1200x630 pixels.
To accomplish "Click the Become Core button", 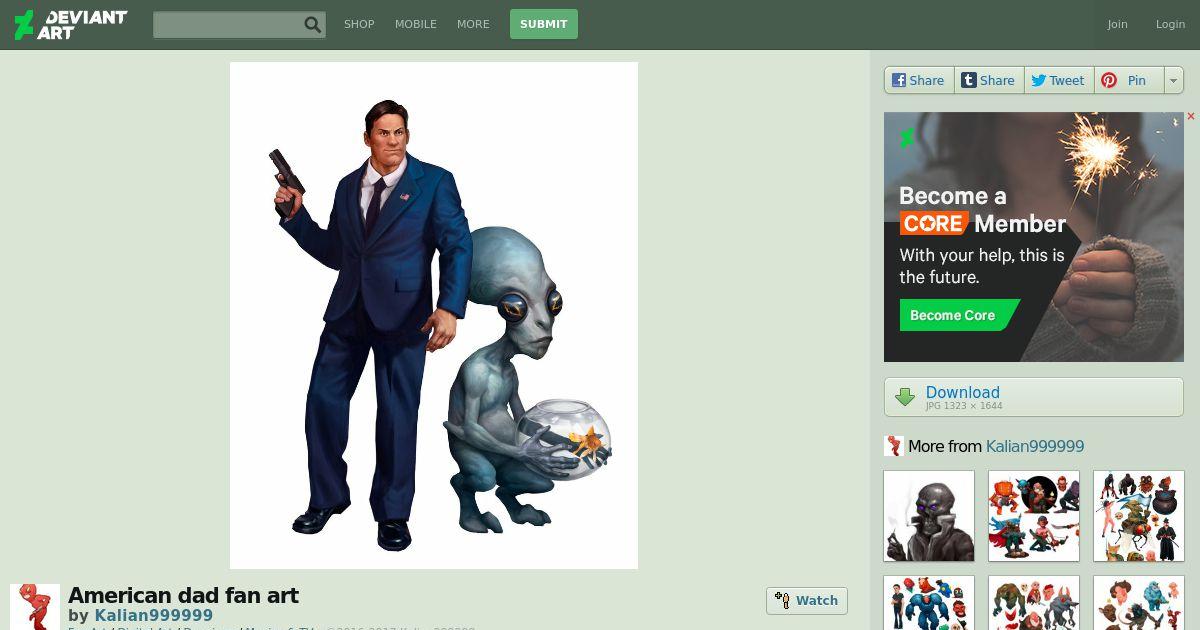I will [958, 315].
